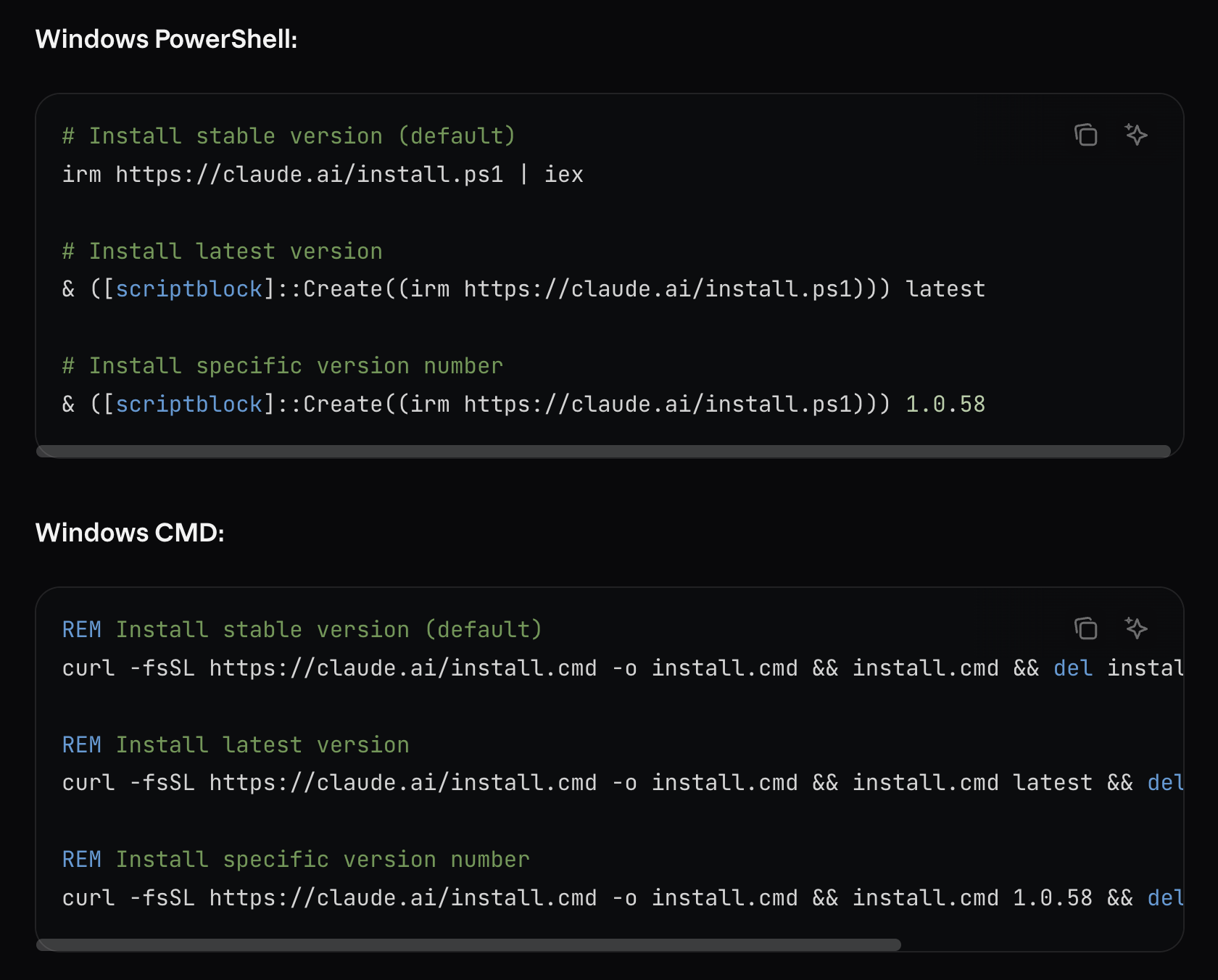The image size is (1218, 980).
Task: Copy the PowerShell install code block
Action: [1085, 135]
